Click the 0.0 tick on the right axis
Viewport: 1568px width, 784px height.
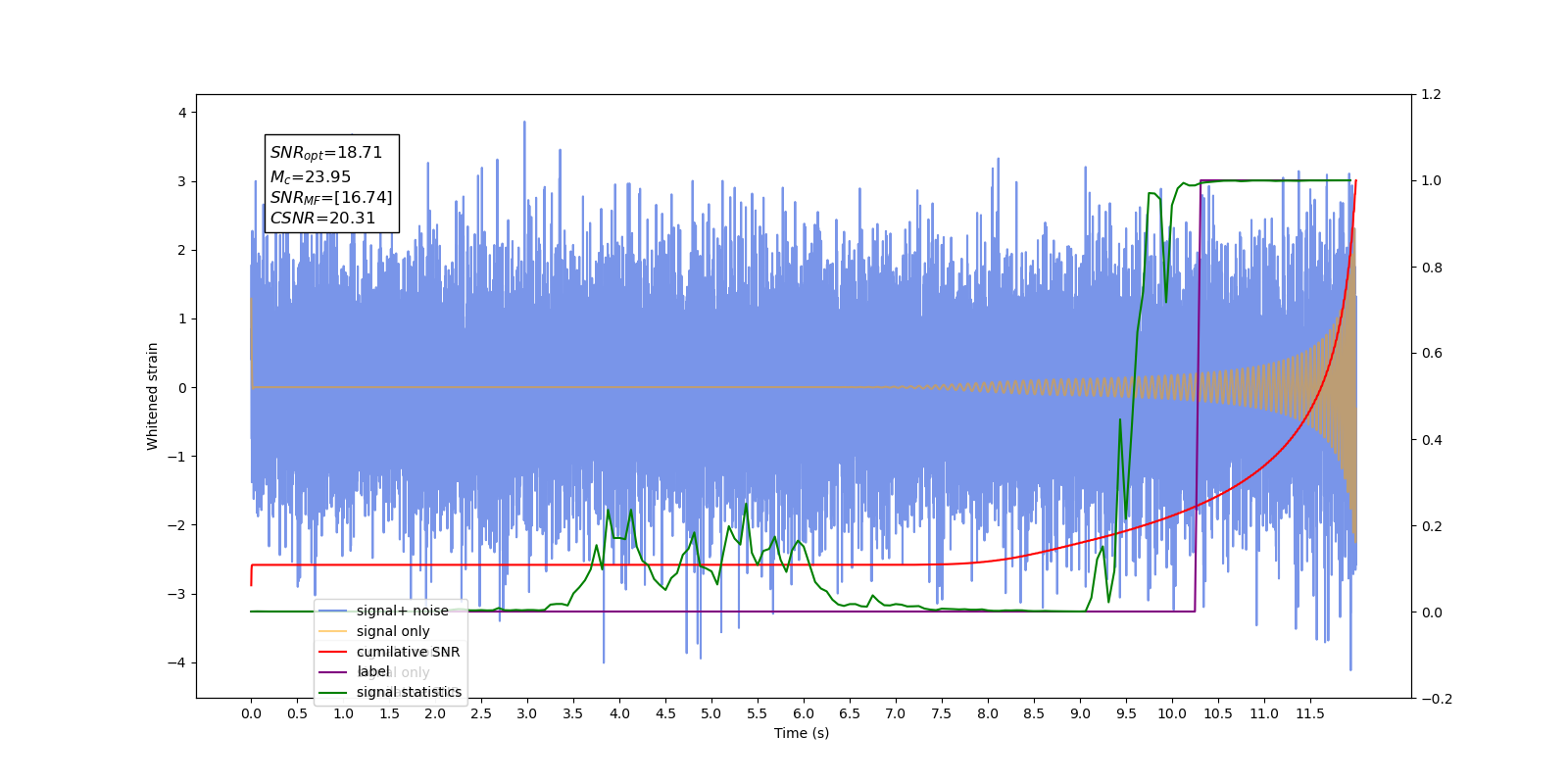[1432, 612]
